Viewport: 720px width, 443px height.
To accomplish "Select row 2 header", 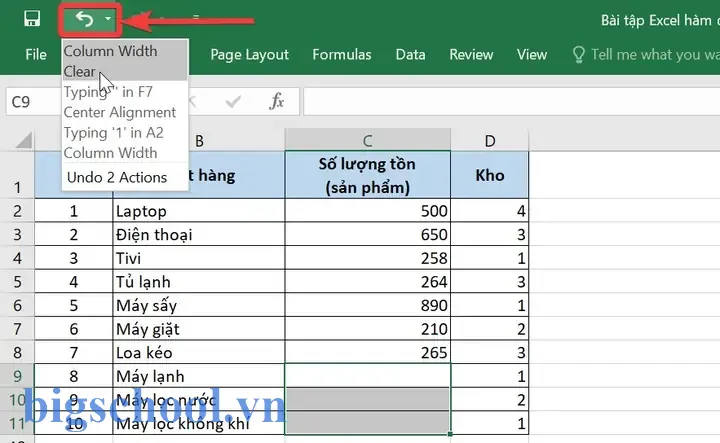I will coord(17,211).
